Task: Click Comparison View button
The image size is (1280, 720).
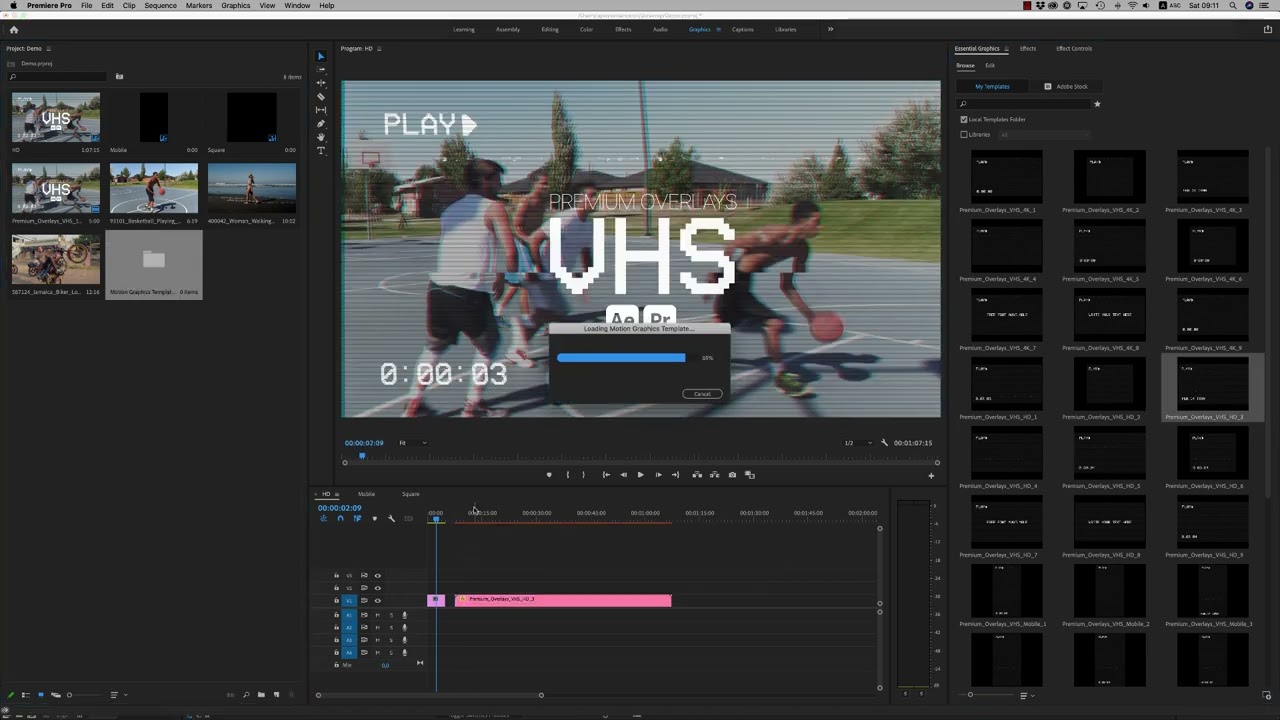Action: coord(750,475)
